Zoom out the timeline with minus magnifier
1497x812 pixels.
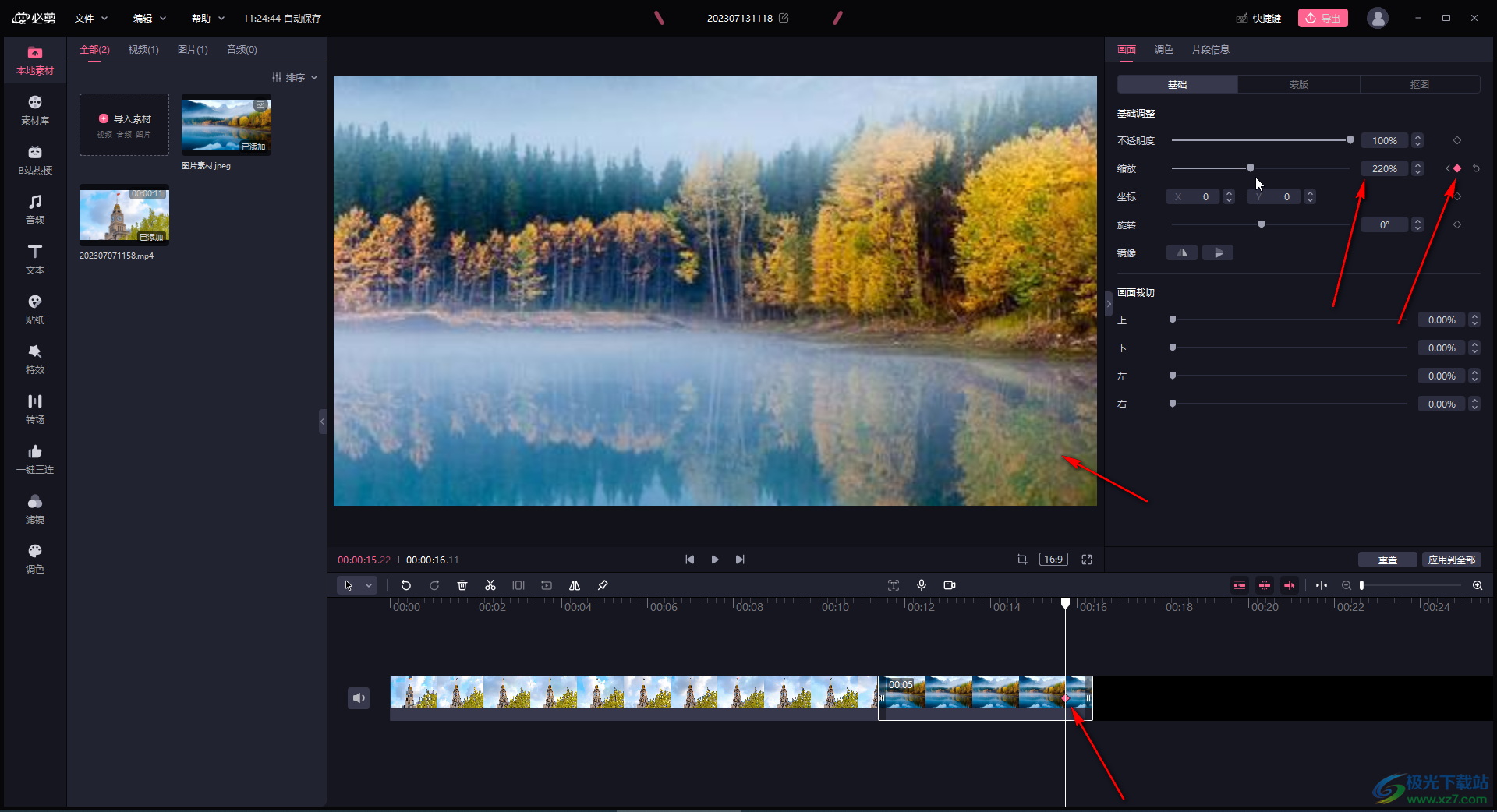(x=1347, y=585)
